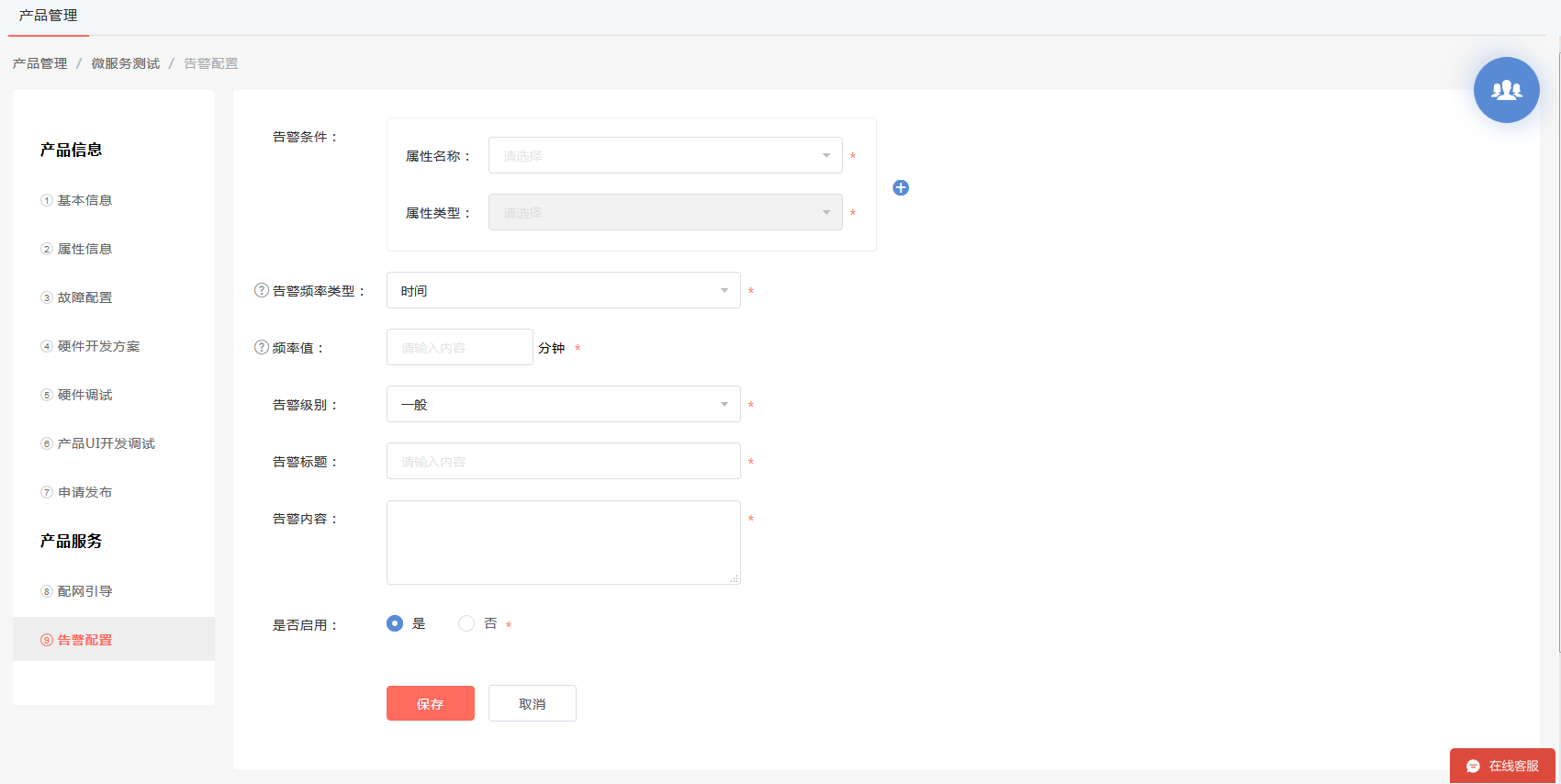This screenshot has height=784, width=1561.
Task: Open the blue user group floating button
Action: [1506, 90]
